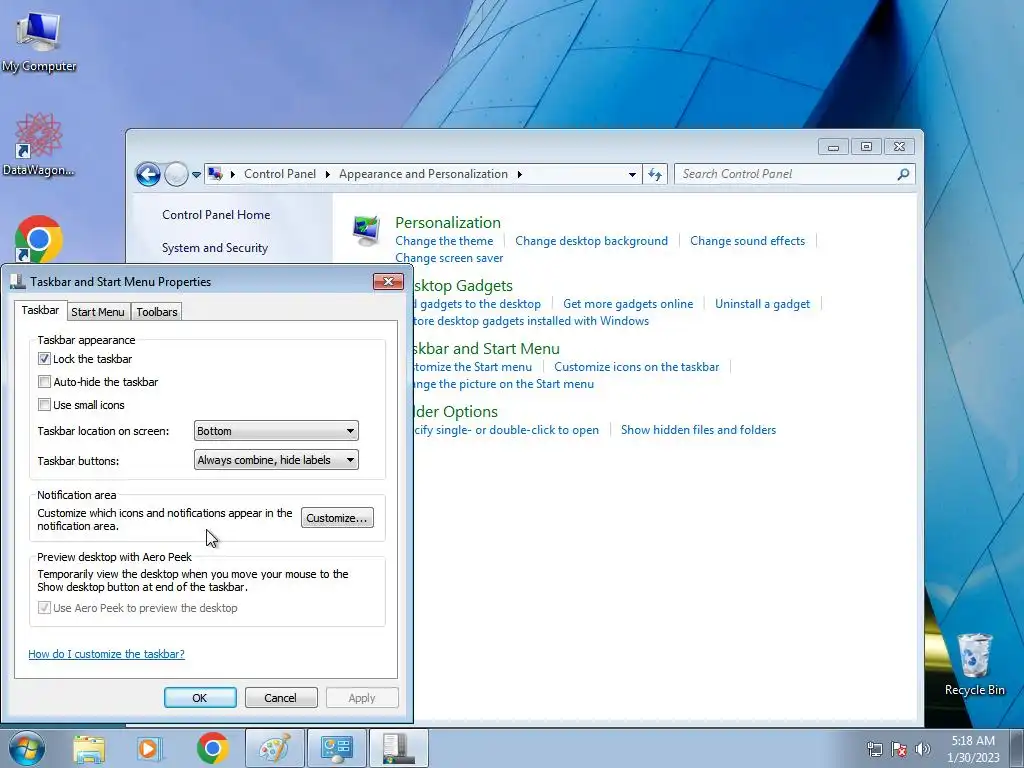
Task: Switch to the Taskbar tab
Action: 40,310
